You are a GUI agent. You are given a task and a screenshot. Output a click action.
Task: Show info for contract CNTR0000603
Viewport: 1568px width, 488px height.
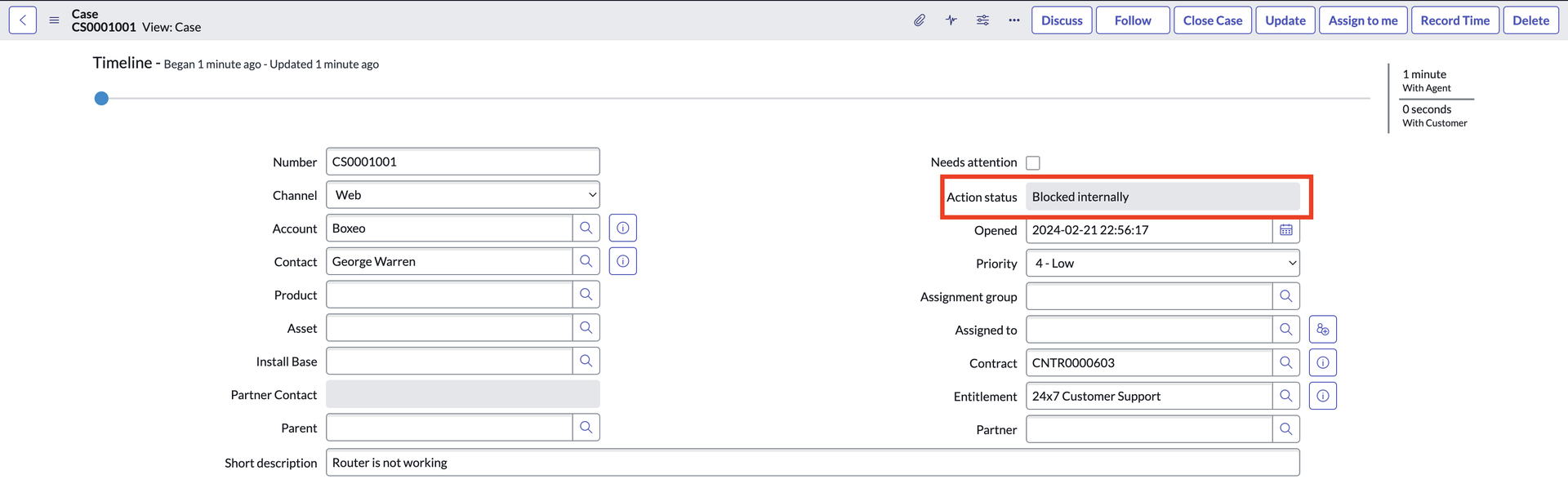(1323, 363)
